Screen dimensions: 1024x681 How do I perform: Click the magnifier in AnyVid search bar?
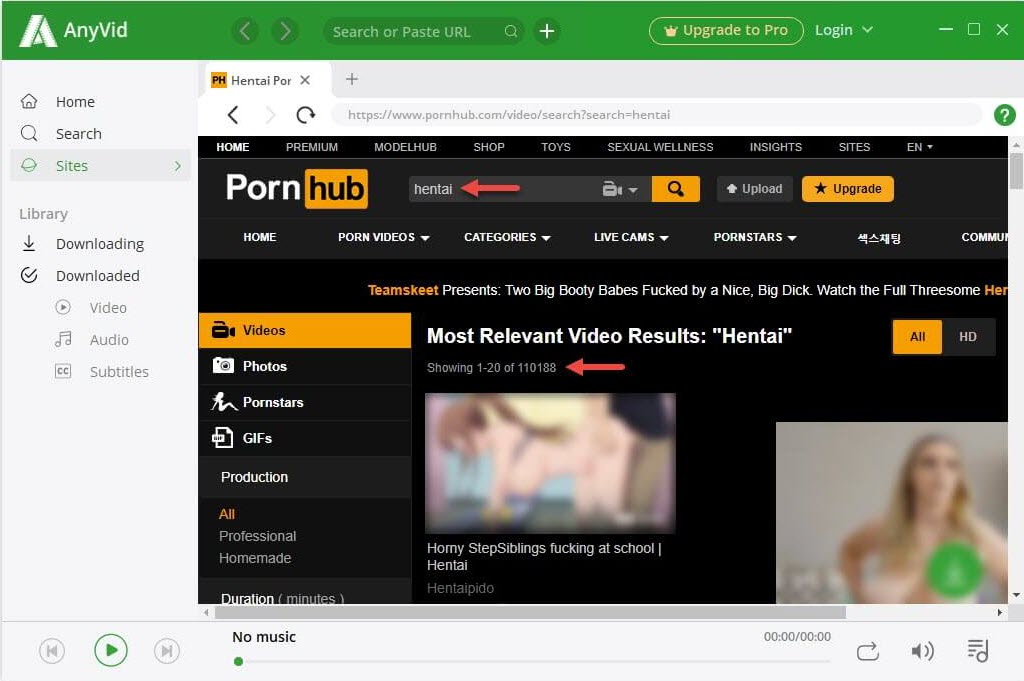click(x=511, y=31)
